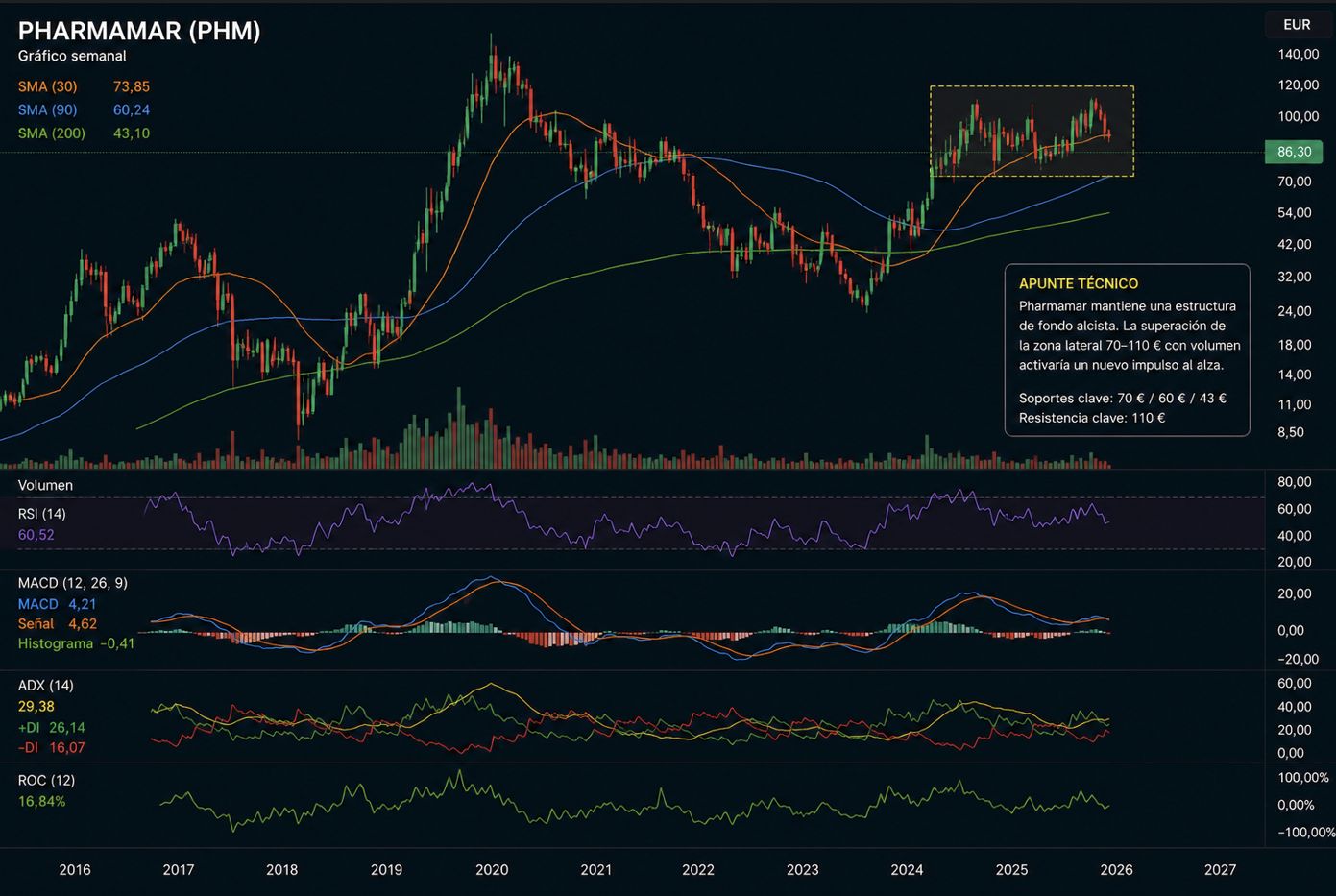Click the SMA (30) legend label
Image resolution: width=1336 pixels, height=896 pixels.
pos(47,86)
